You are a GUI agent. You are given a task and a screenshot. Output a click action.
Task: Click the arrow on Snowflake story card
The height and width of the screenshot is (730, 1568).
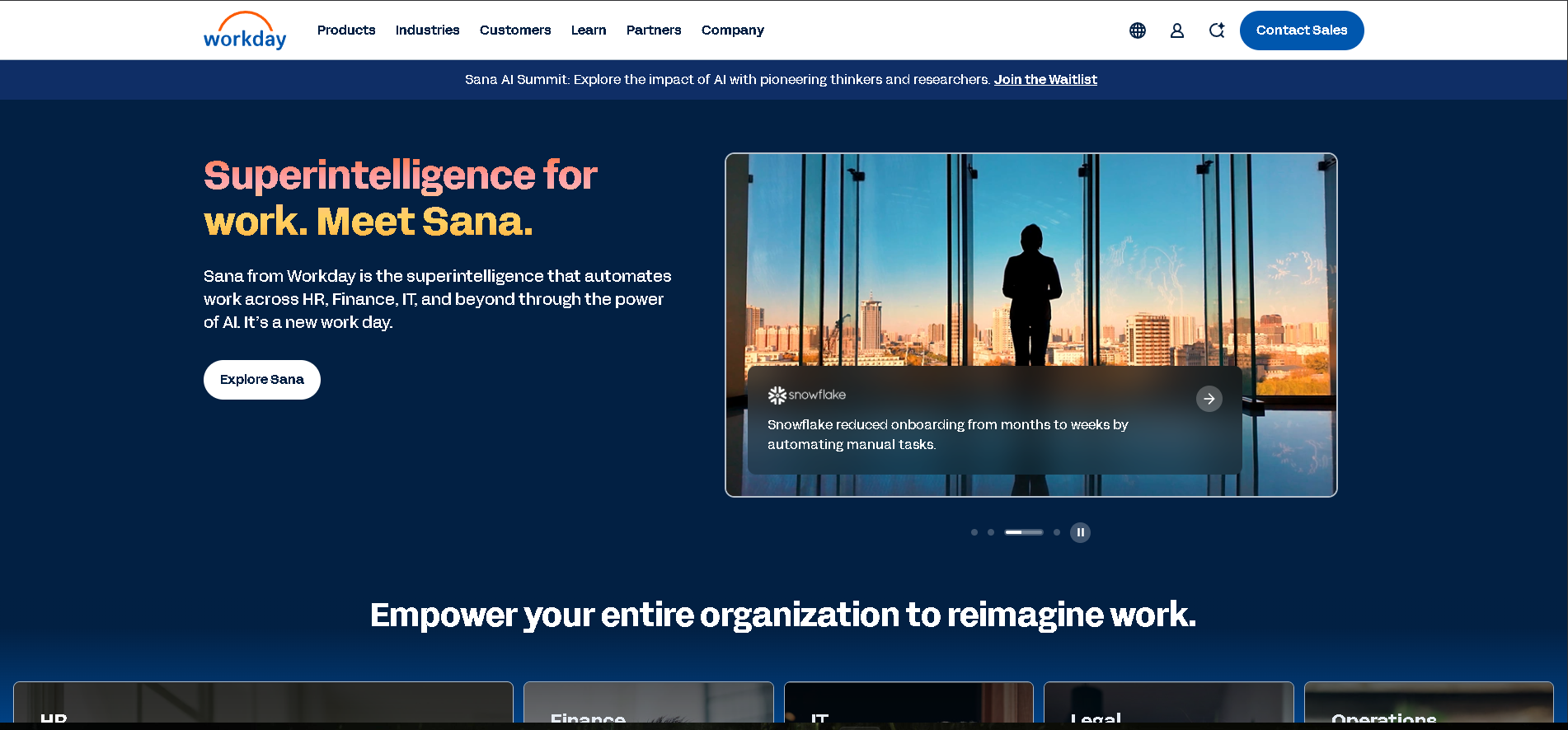1209,399
